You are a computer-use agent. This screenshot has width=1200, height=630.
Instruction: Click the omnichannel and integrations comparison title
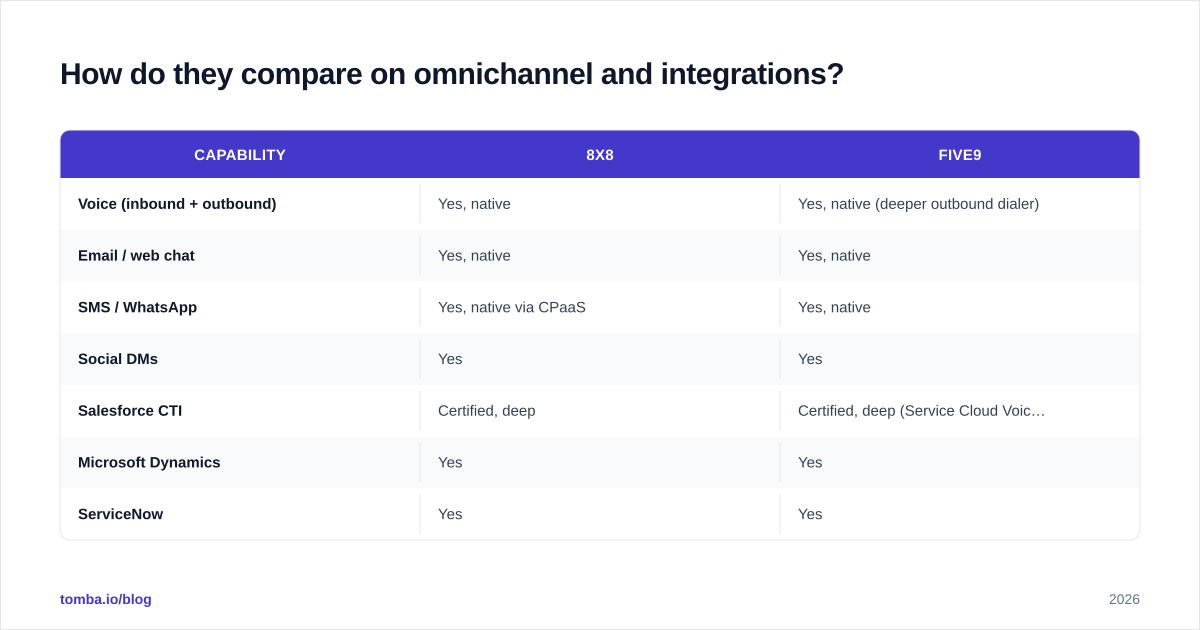[x=452, y=74]
